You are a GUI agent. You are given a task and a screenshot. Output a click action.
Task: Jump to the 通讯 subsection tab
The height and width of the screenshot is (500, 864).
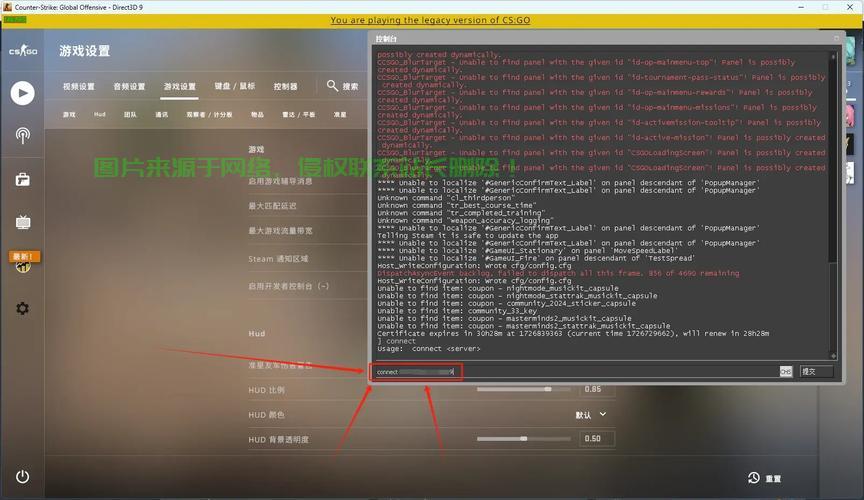161,115
